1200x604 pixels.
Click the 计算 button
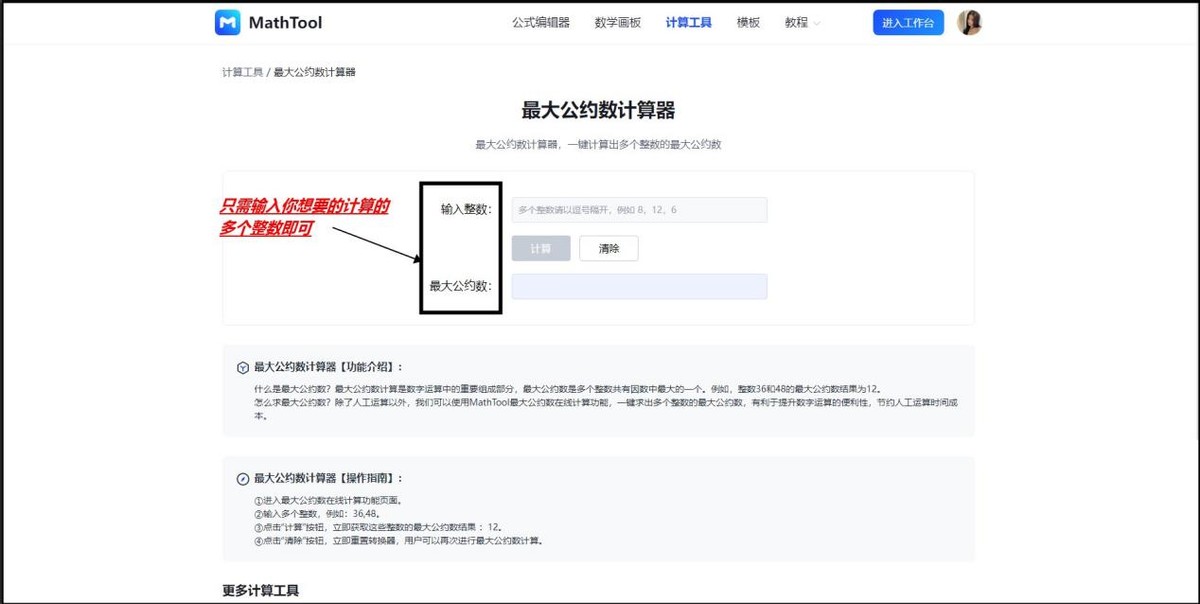[540, 248]
